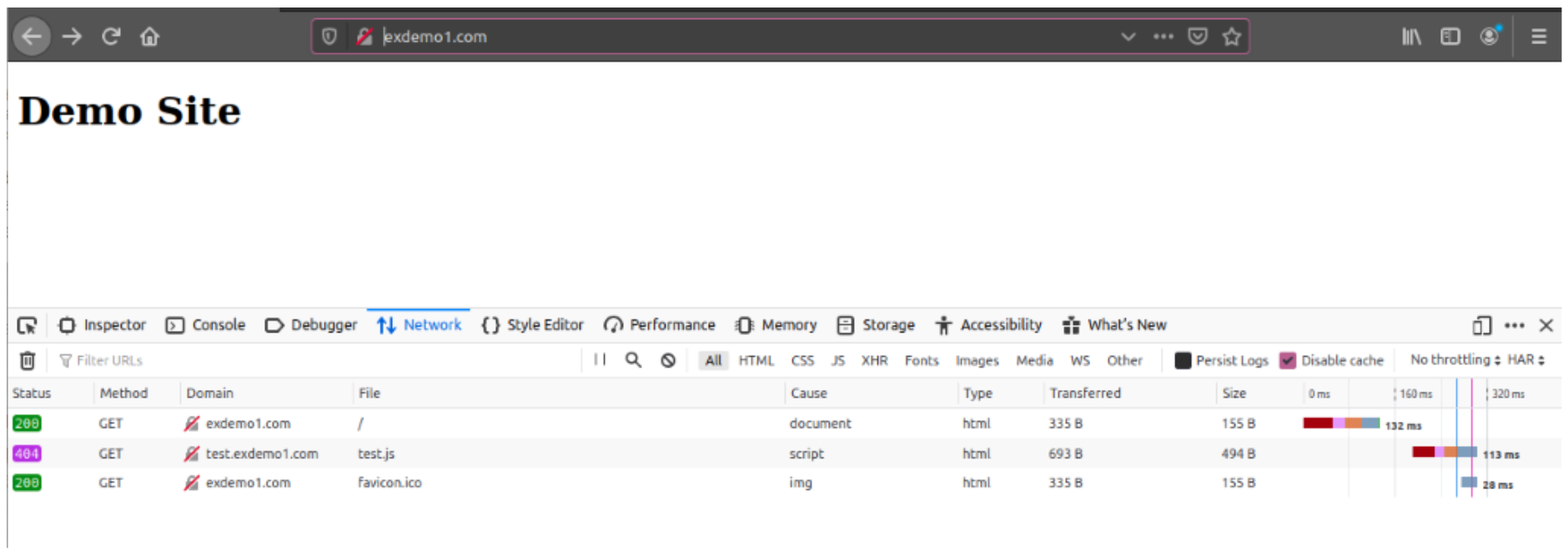Click the 113 ms waterfall timing bar
The height and width of the screenshot is (555, 1568).
click(1444, 452)
